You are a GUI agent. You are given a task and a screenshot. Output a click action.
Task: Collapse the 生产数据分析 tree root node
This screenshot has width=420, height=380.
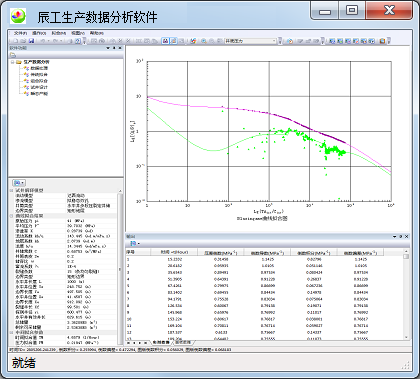tap(13, 62)
